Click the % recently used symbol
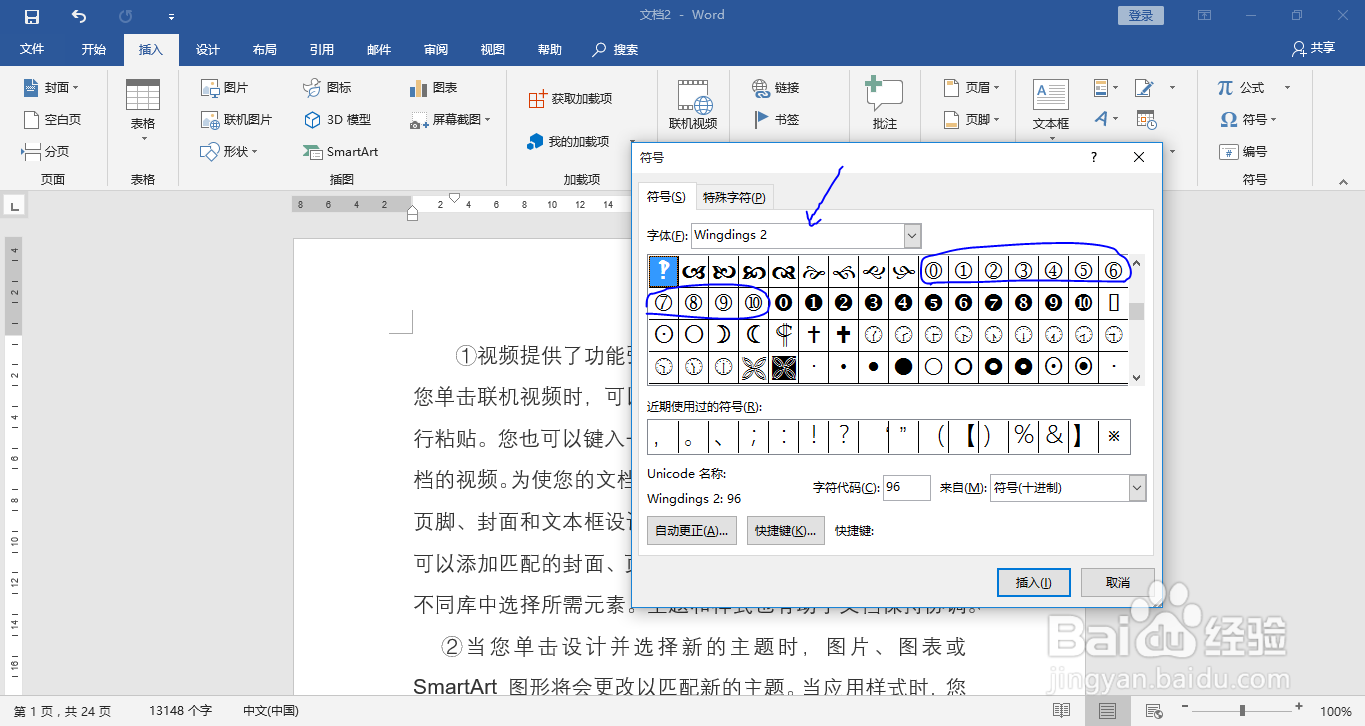 pyautogui.click(x=1023, y=436)
